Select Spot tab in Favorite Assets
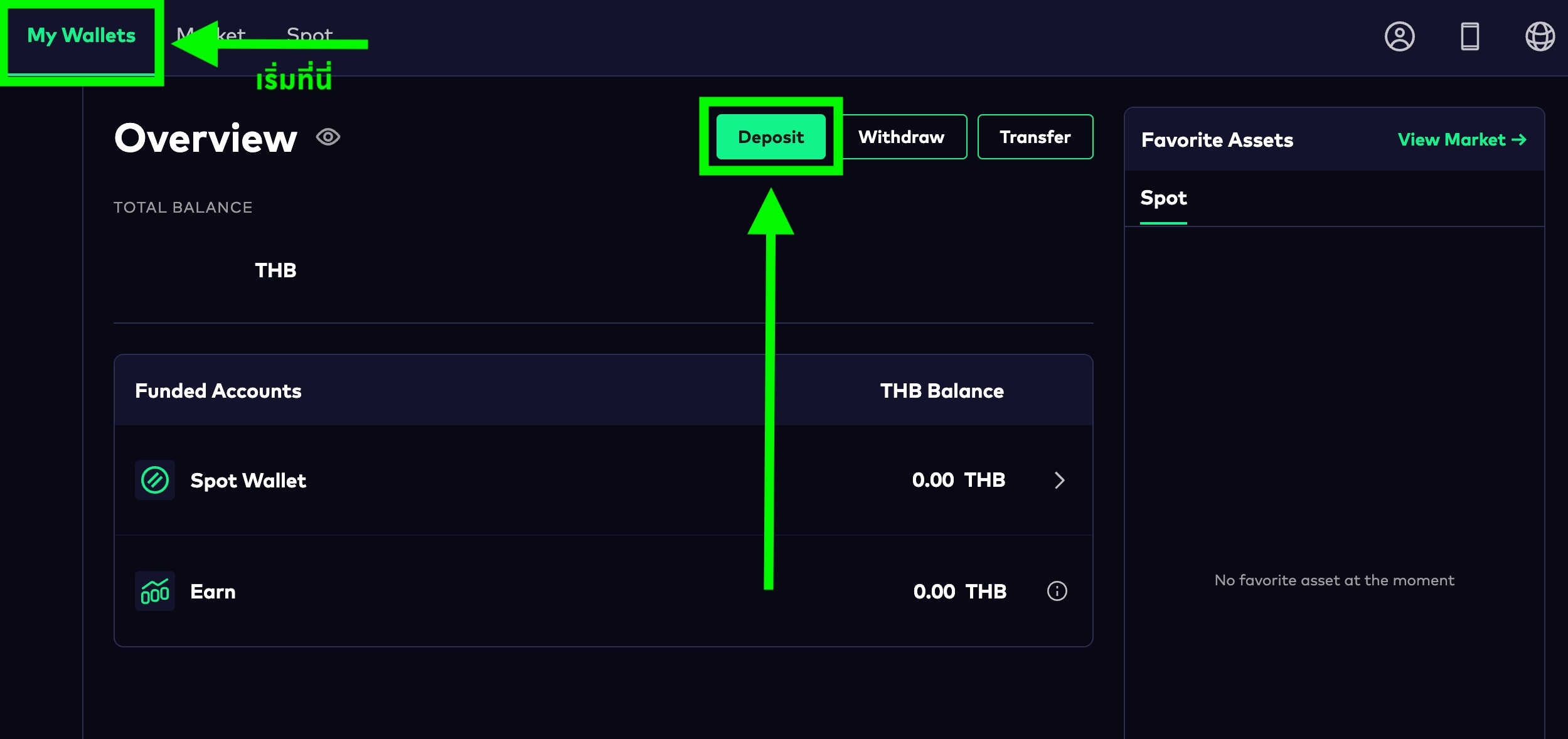The image size is (1568, 739). click(x=1163, y=198)
